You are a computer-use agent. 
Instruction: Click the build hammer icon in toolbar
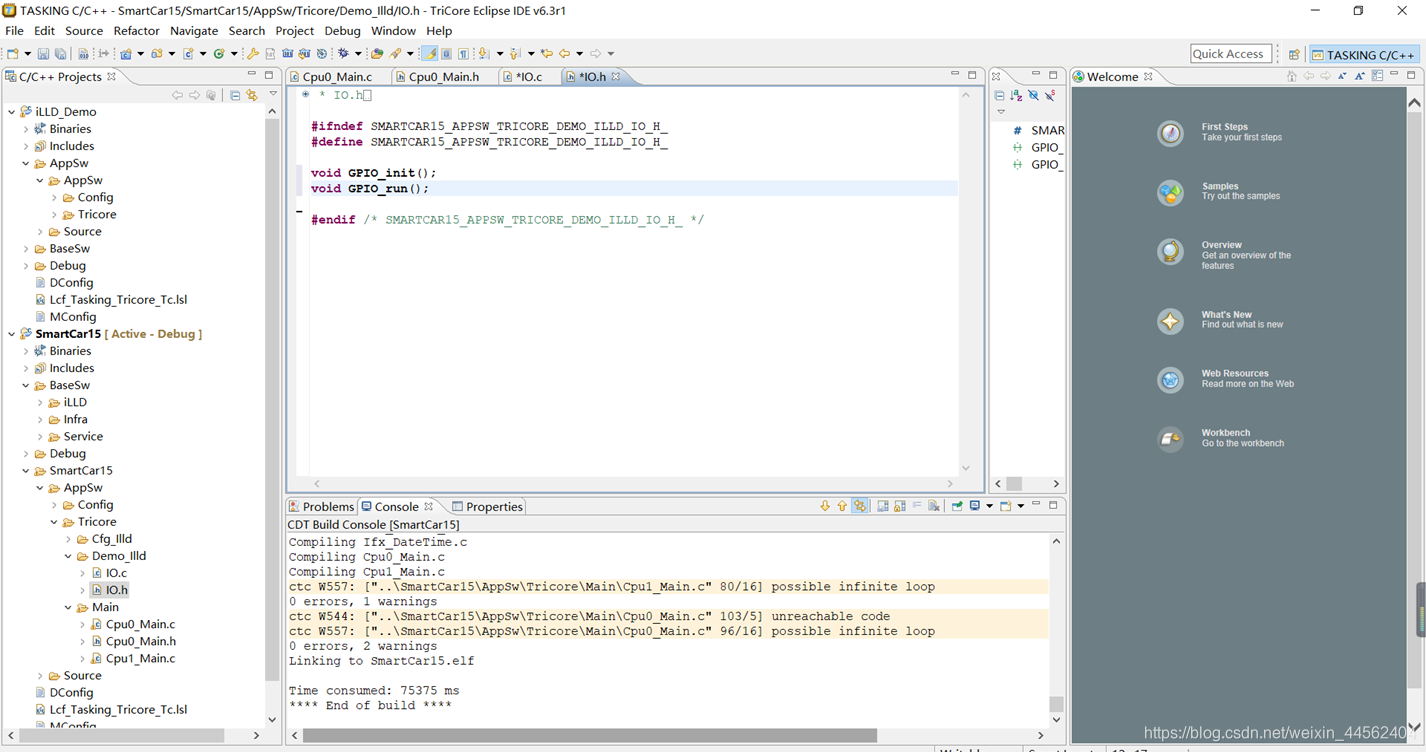click(x=253, y=54)
